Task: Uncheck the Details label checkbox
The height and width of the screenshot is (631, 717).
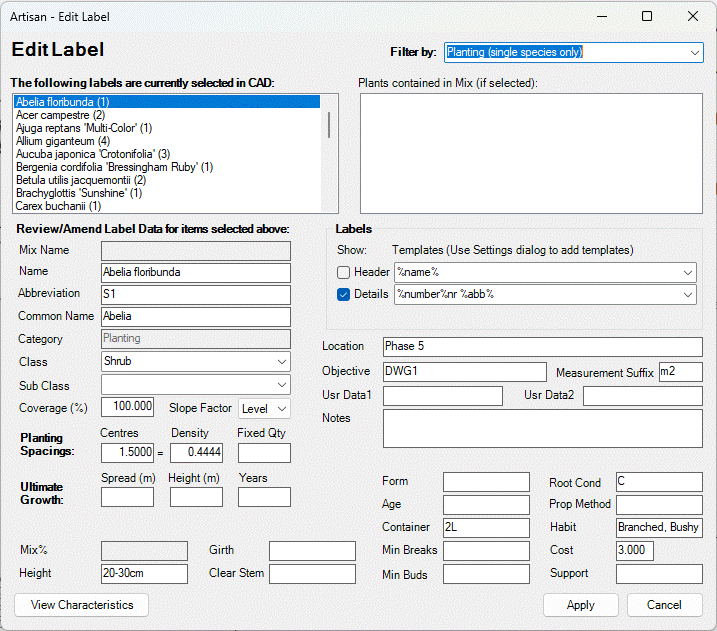Action: [x=344, y=294]
